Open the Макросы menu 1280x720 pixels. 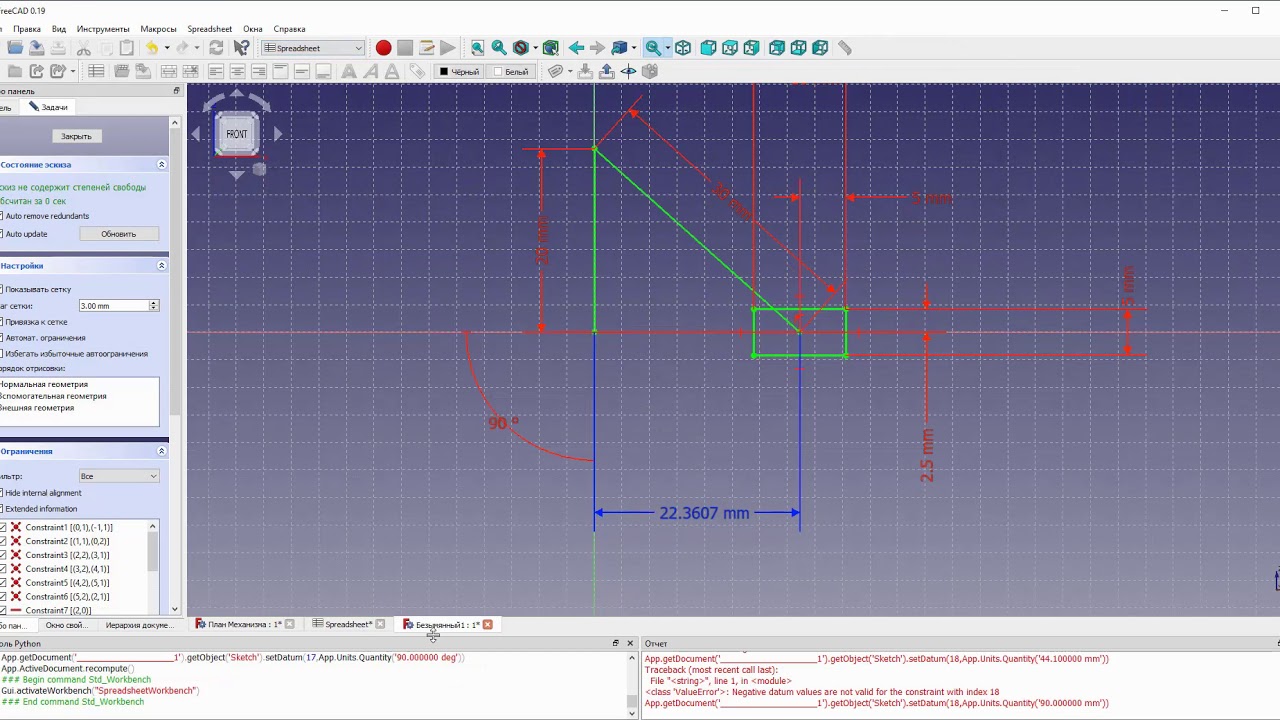158,29
